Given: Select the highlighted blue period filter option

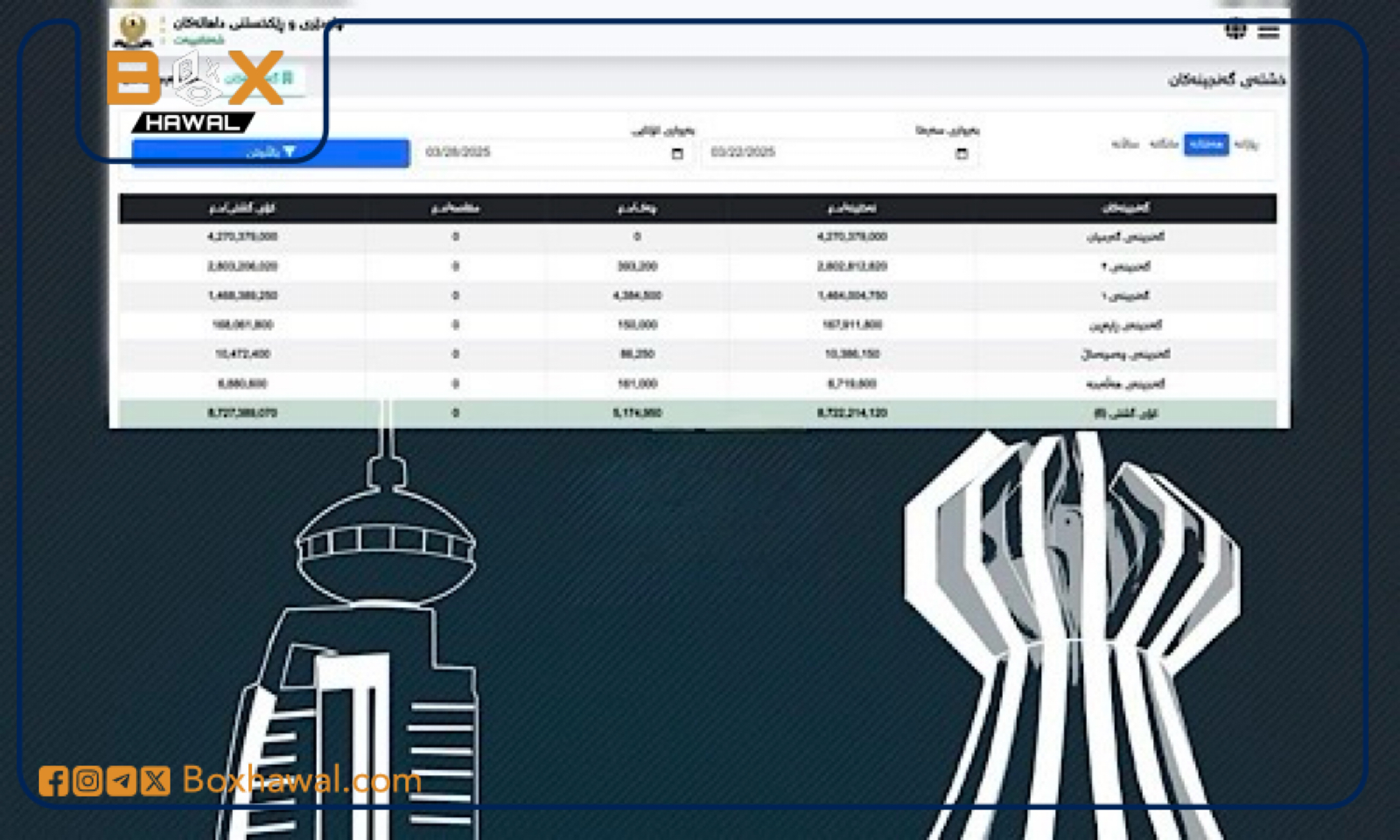Looking at the screenshot, I should click(1206, 144).
